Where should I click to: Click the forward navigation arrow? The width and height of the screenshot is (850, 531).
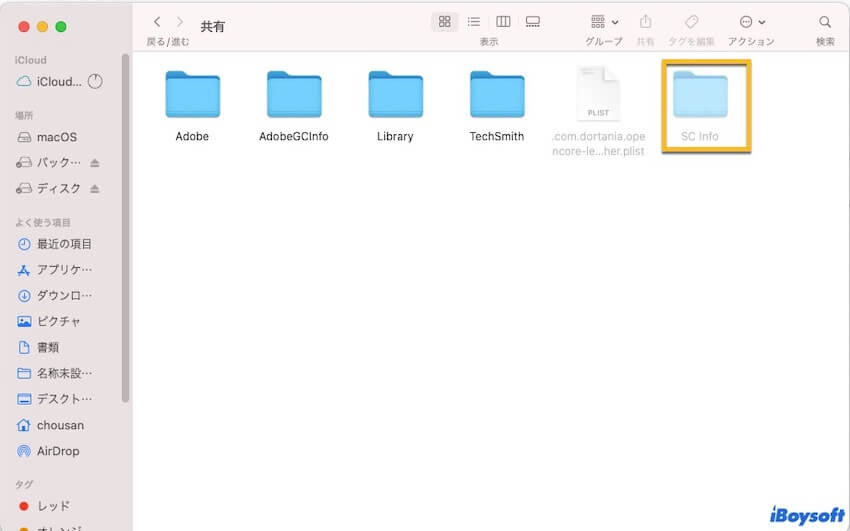(179, 21)
